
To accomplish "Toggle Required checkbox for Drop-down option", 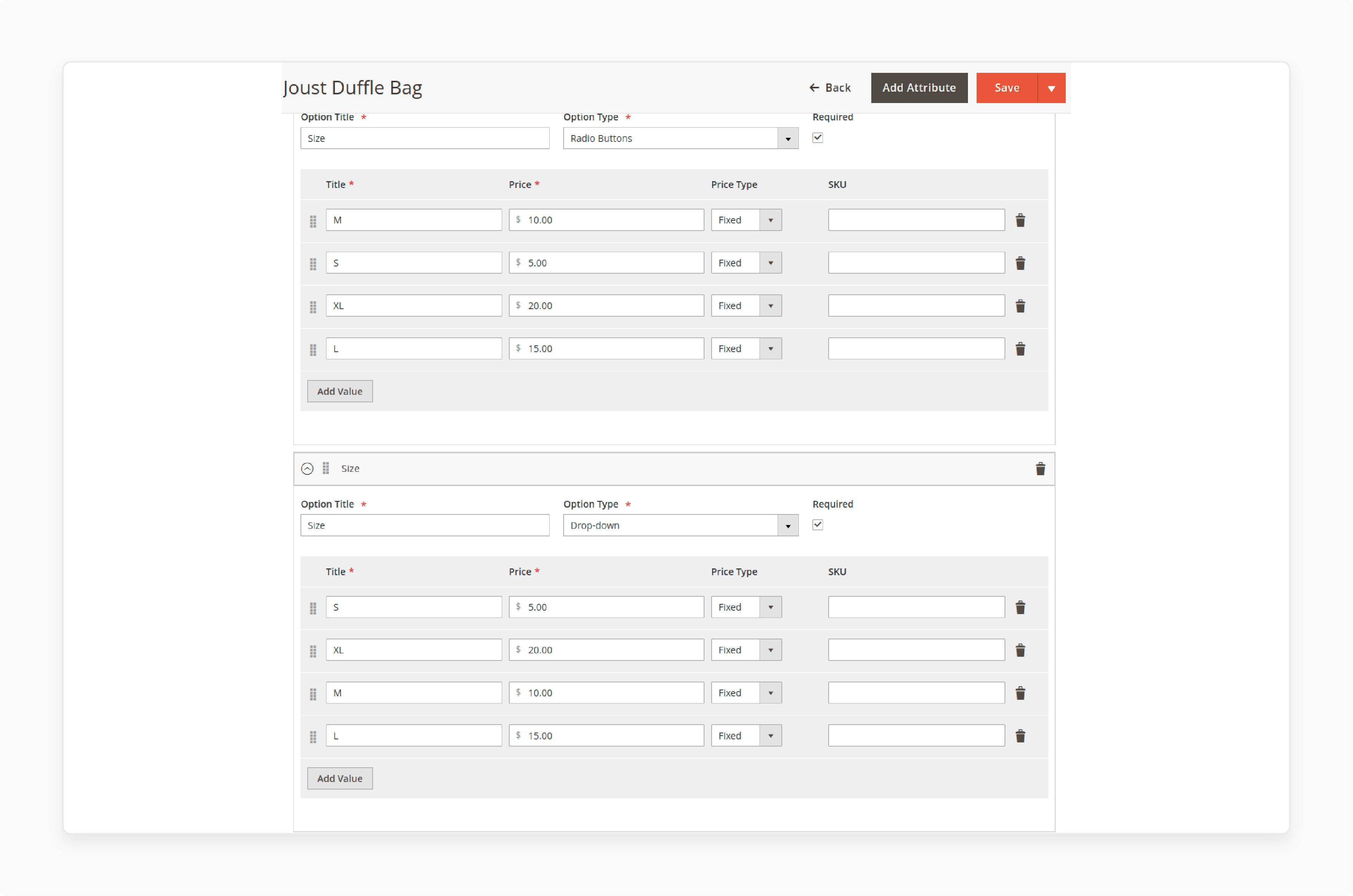I will (817, 525).
